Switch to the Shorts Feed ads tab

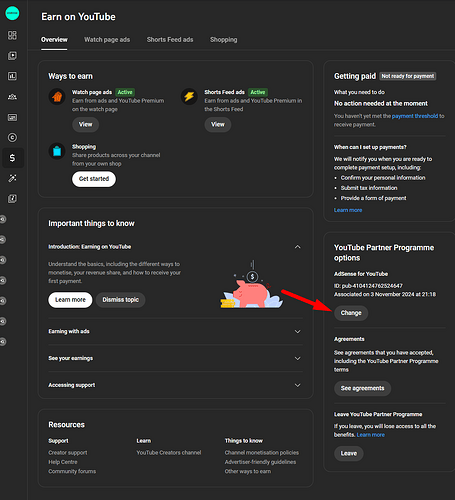(x=170, y=40)
